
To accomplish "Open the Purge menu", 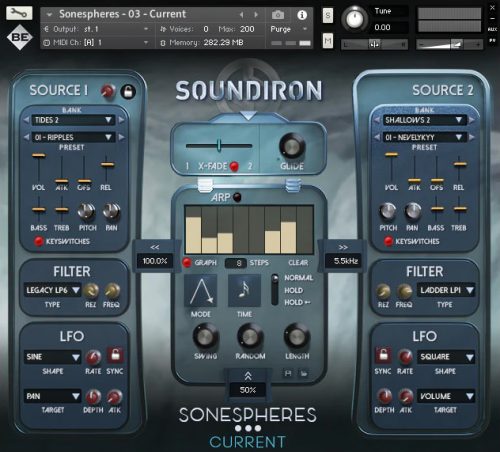I will [x=289, y=29].
